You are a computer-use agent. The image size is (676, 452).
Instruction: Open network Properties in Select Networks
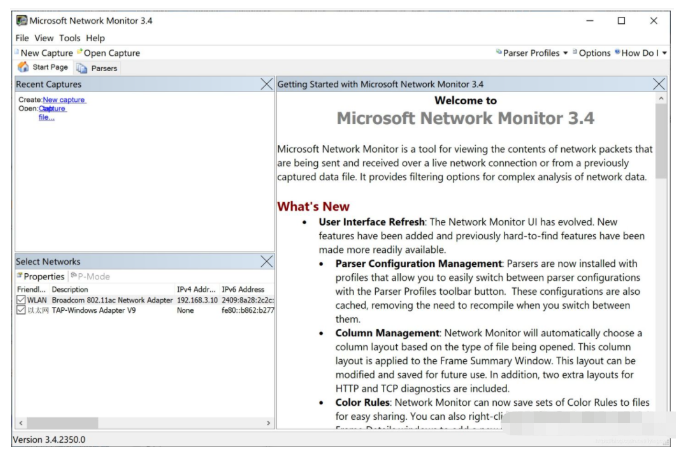click(41, 276)
